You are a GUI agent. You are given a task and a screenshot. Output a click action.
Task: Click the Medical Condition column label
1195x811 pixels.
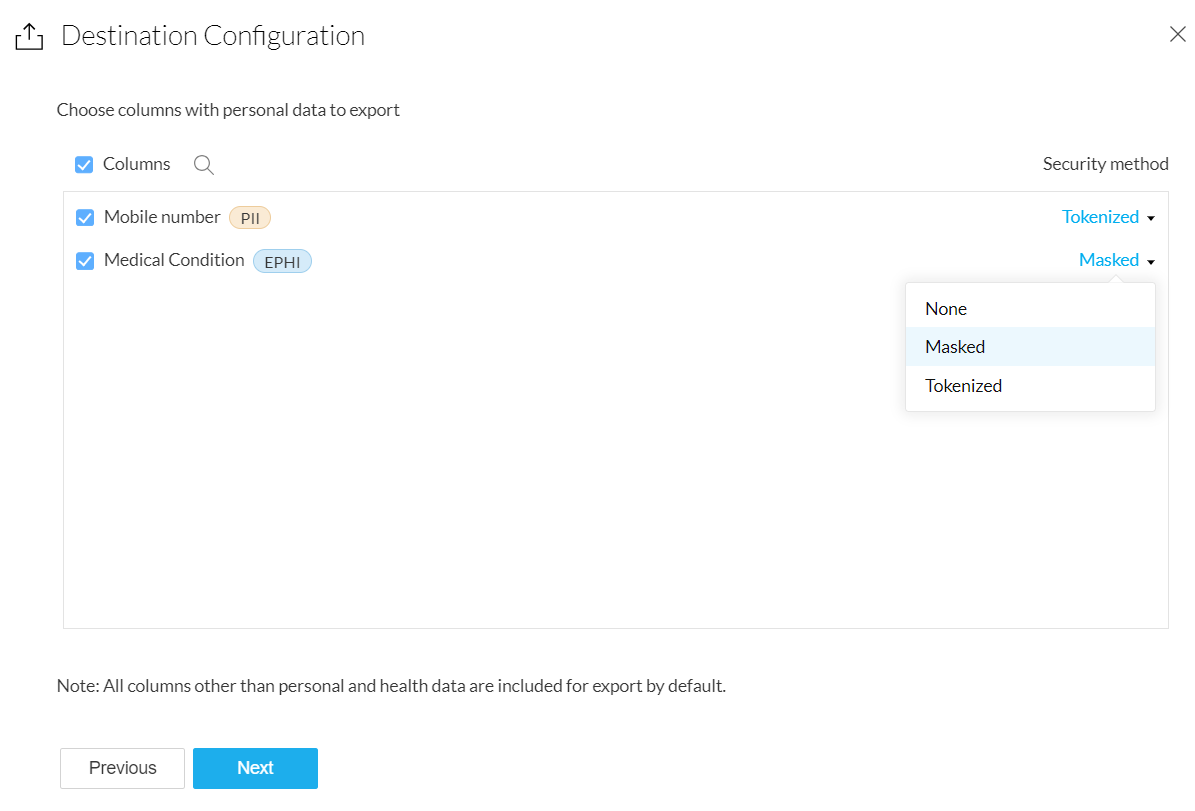coord(174,260)
